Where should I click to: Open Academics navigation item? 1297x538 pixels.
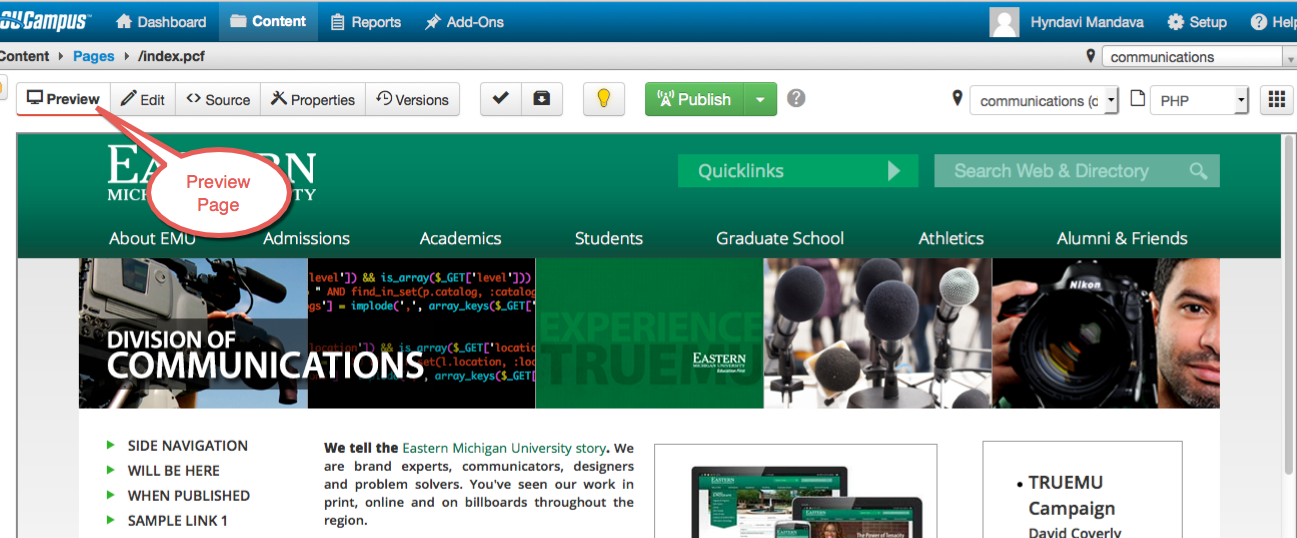coord(460,238)
